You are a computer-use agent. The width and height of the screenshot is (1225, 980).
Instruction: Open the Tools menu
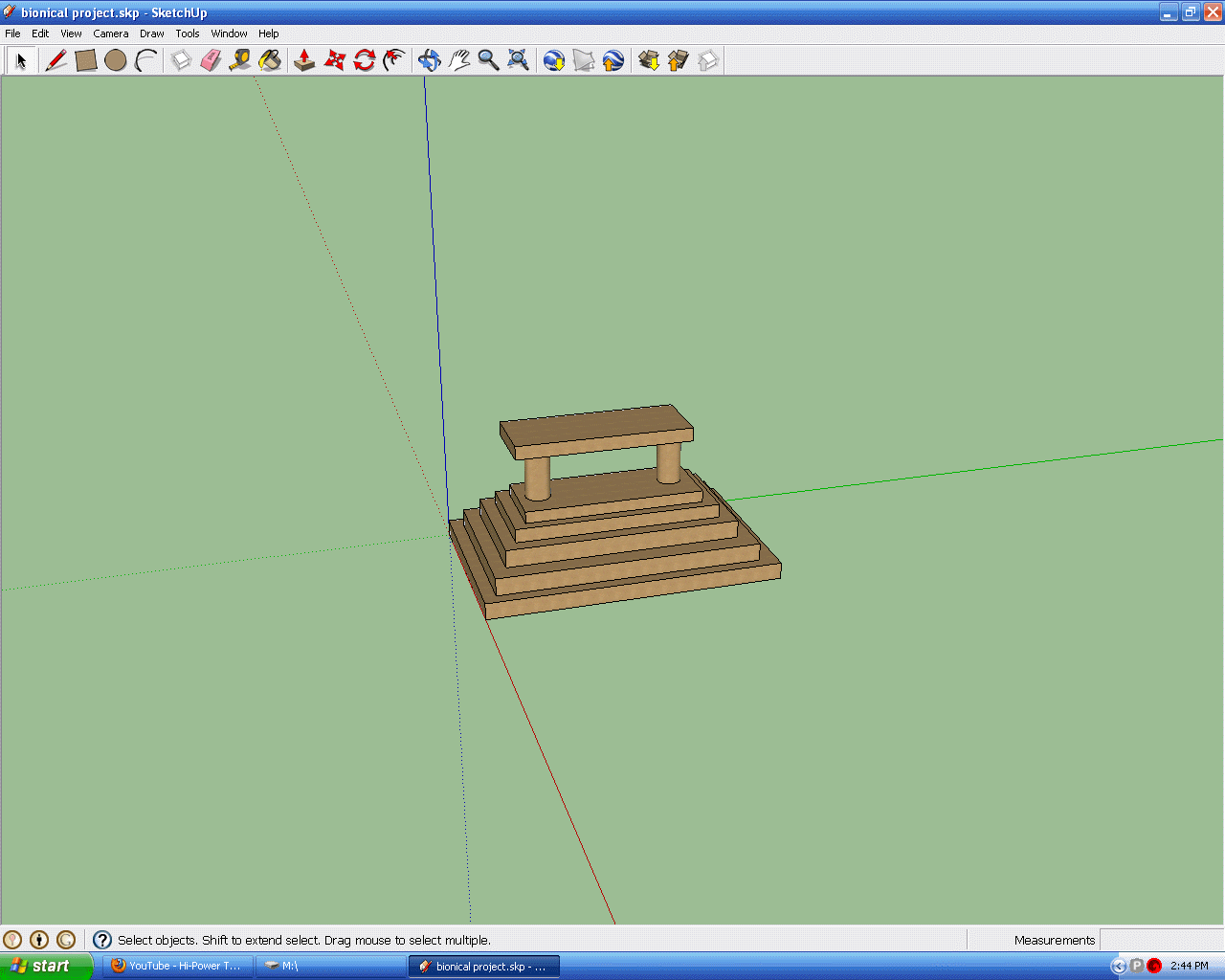pyautogui.click(x=188, y=33)
